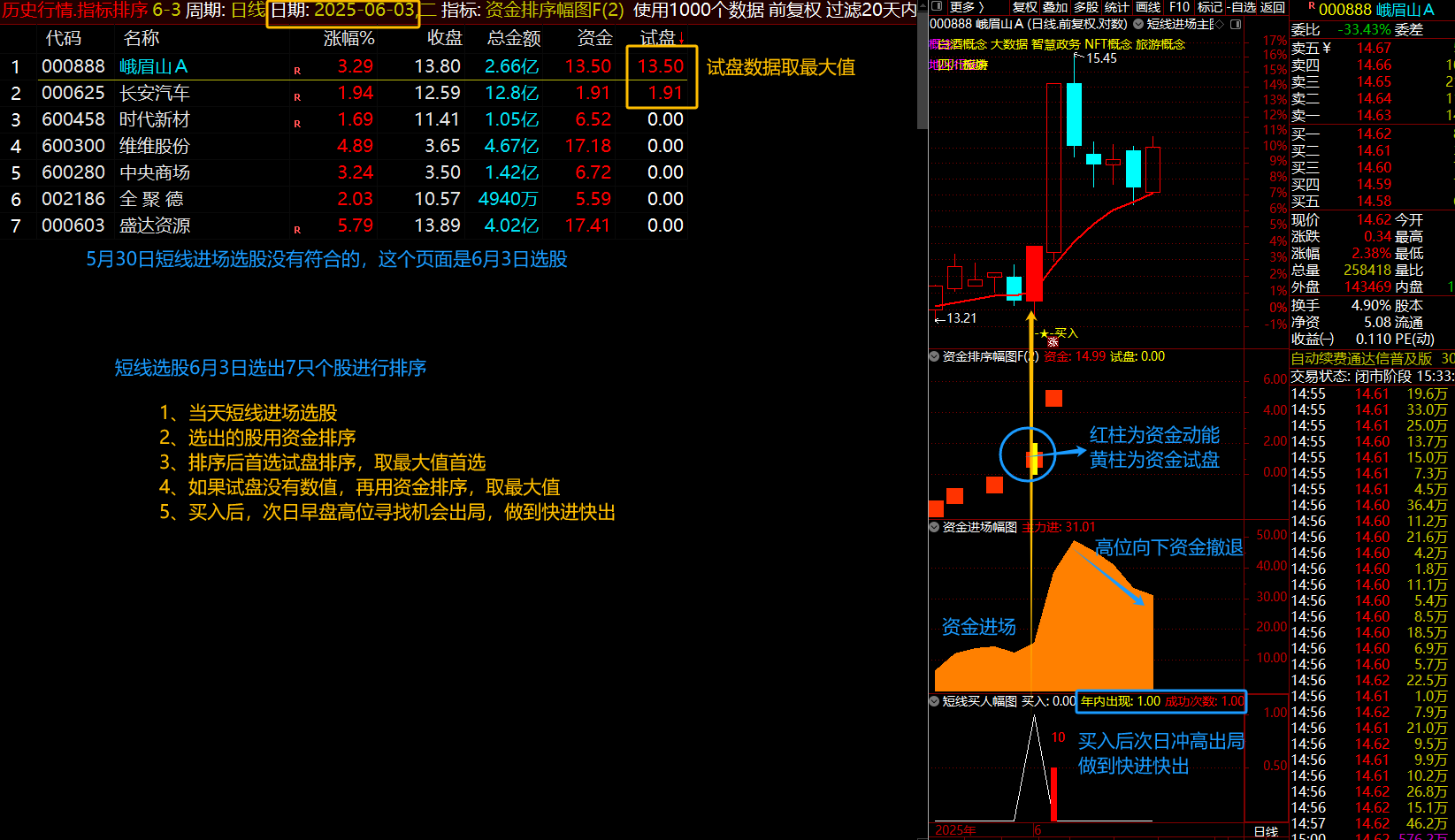The height and width of the screenshot is (840, 1455).
Task: Click the 15.45 high price label
Action: tap(1101, 58)
